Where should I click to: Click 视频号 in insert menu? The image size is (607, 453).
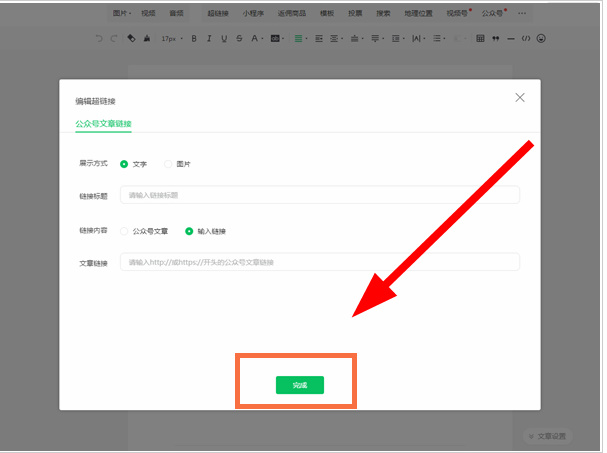click(458, 13)
